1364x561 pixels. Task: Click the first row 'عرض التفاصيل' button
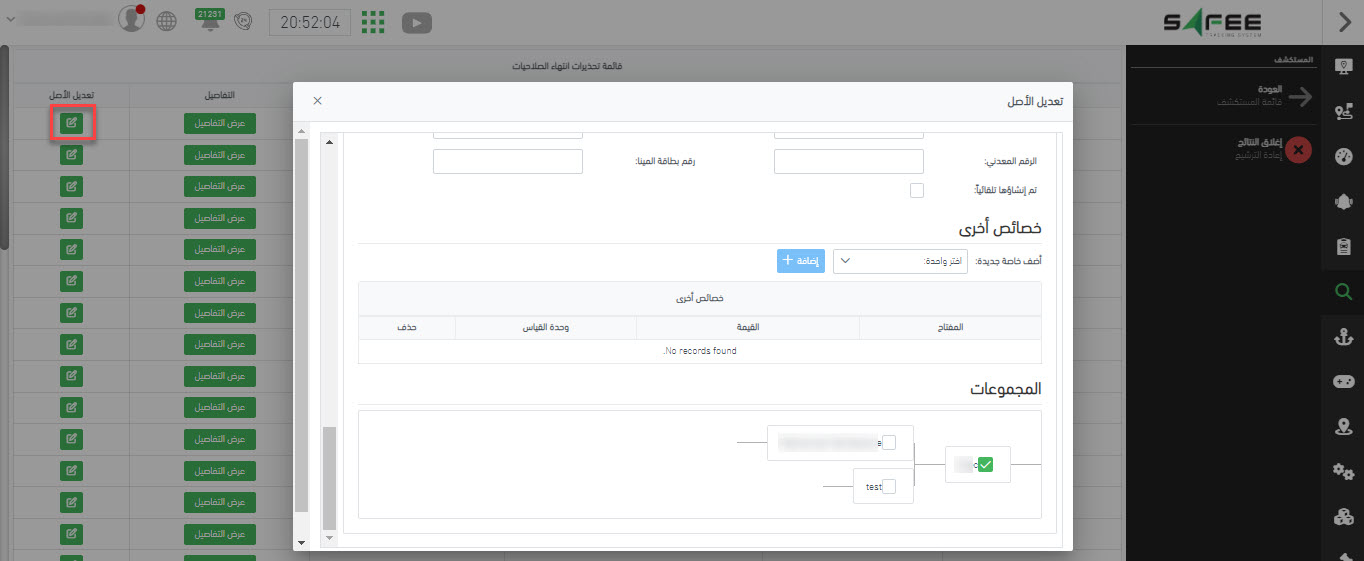[220, 123]
